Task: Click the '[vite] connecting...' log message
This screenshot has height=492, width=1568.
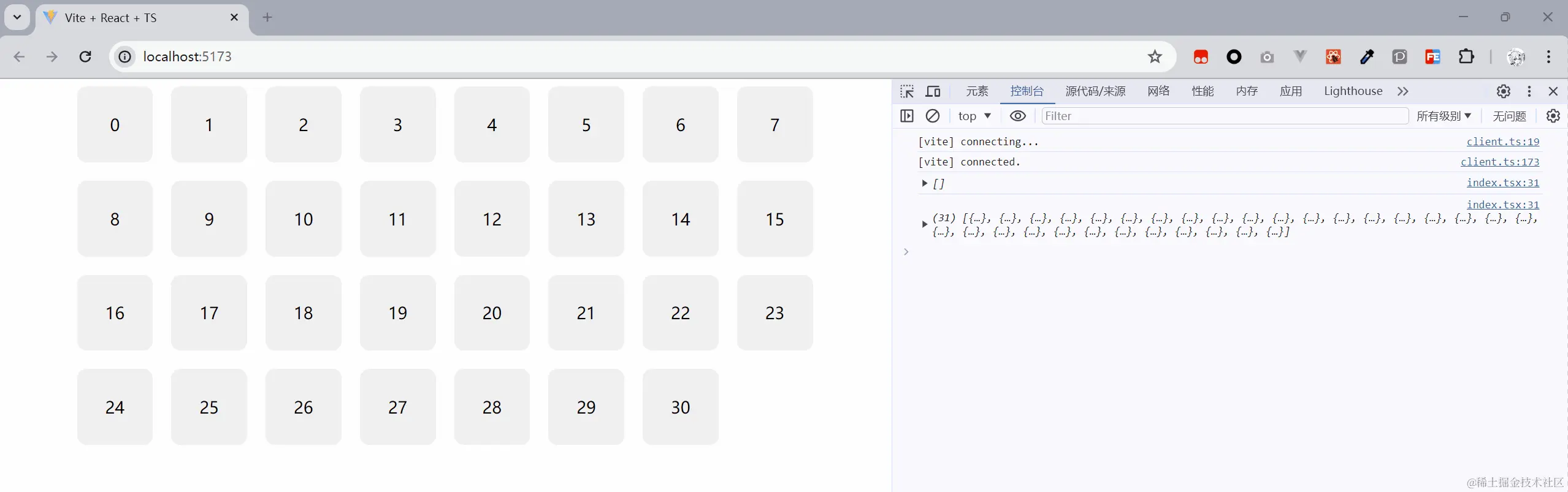Action: pos(978,142)
